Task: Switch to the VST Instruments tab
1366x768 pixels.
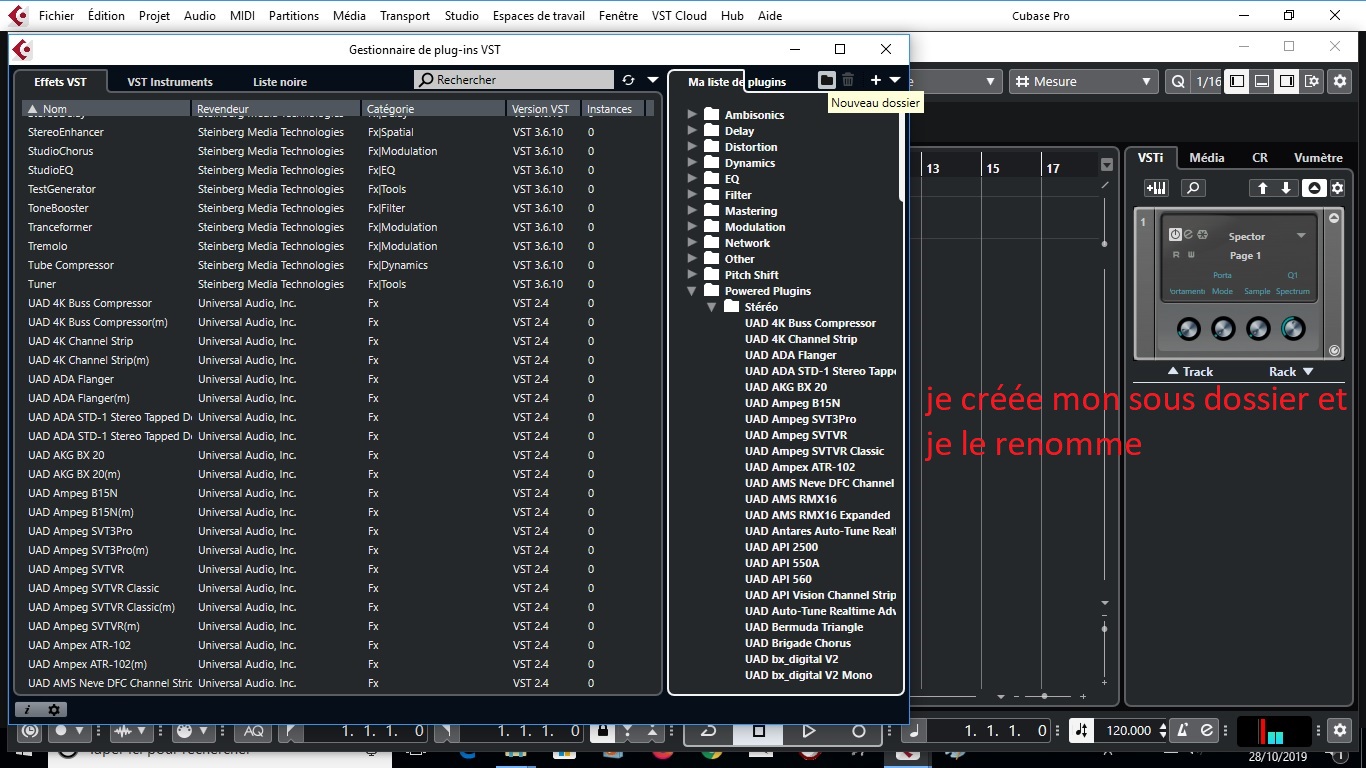Action: [167, 81]
